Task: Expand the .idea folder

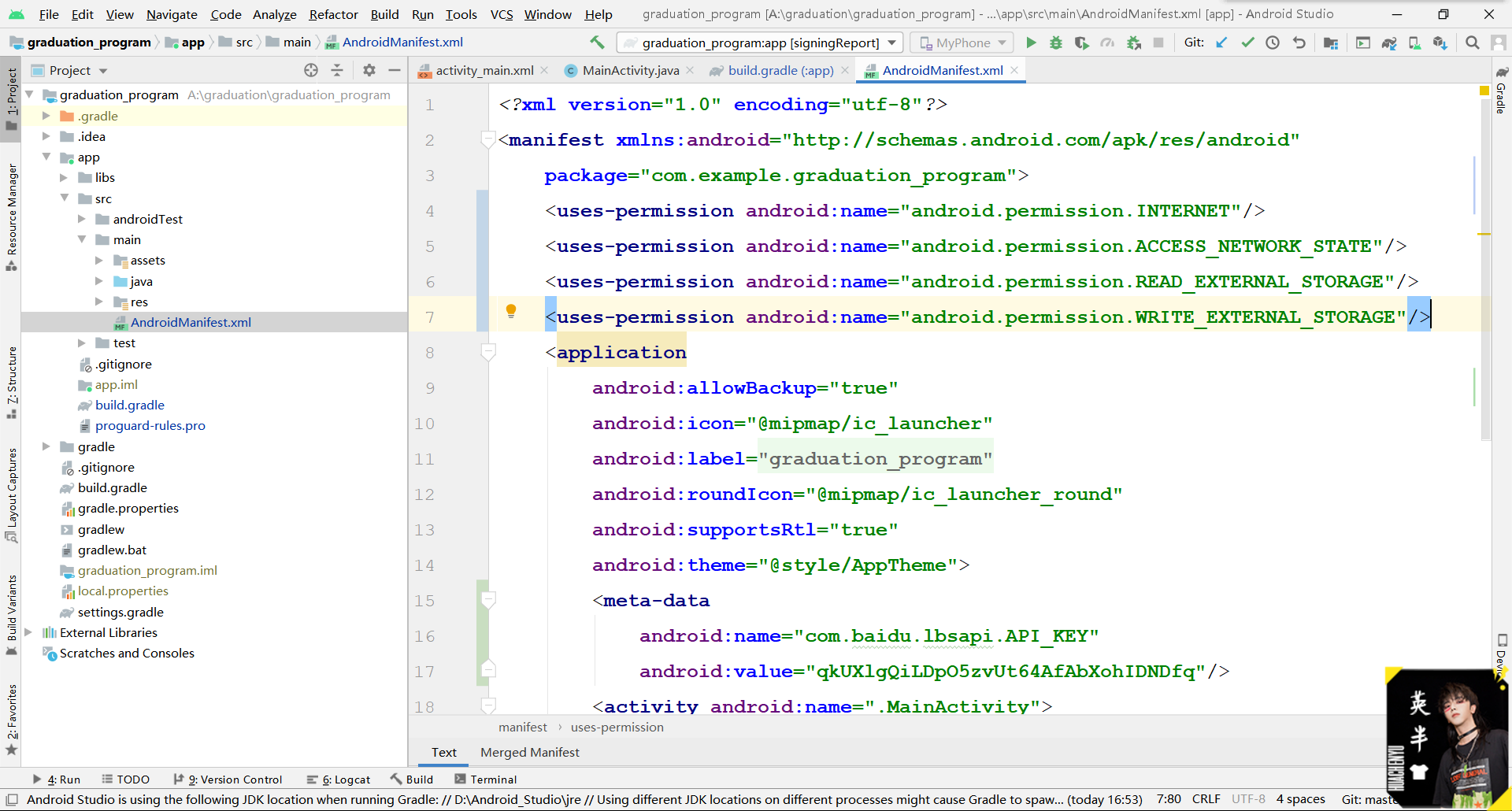Action: coord(46,136)
